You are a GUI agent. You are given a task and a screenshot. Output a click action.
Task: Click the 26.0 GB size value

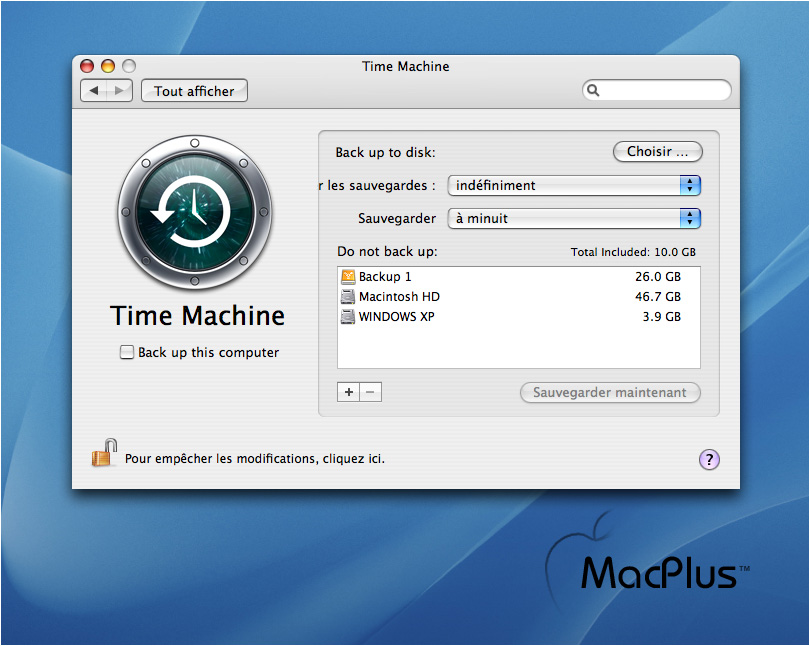pyautogui.click(x=658, y=277)
